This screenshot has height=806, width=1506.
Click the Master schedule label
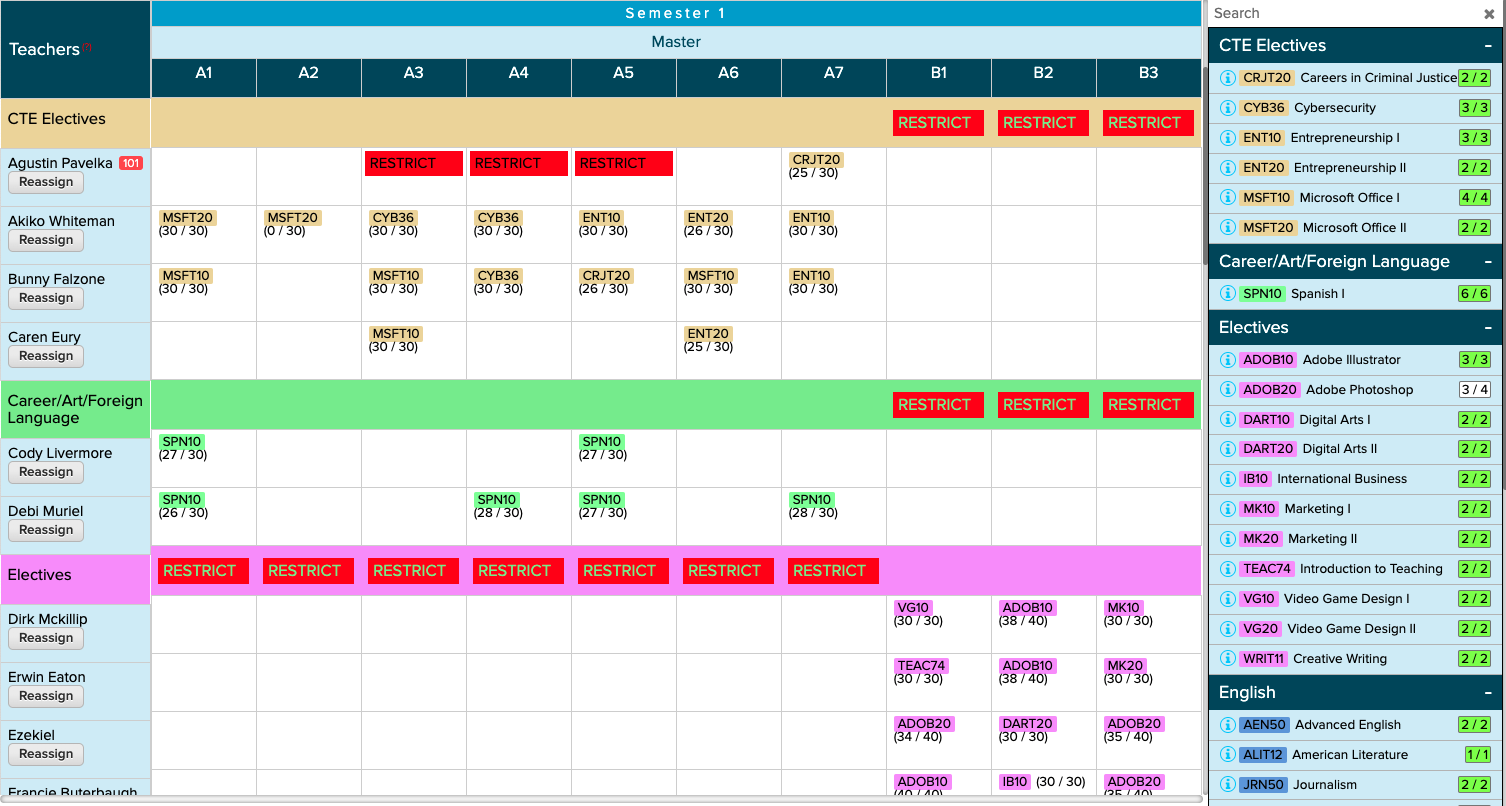[x=675, y=42]
